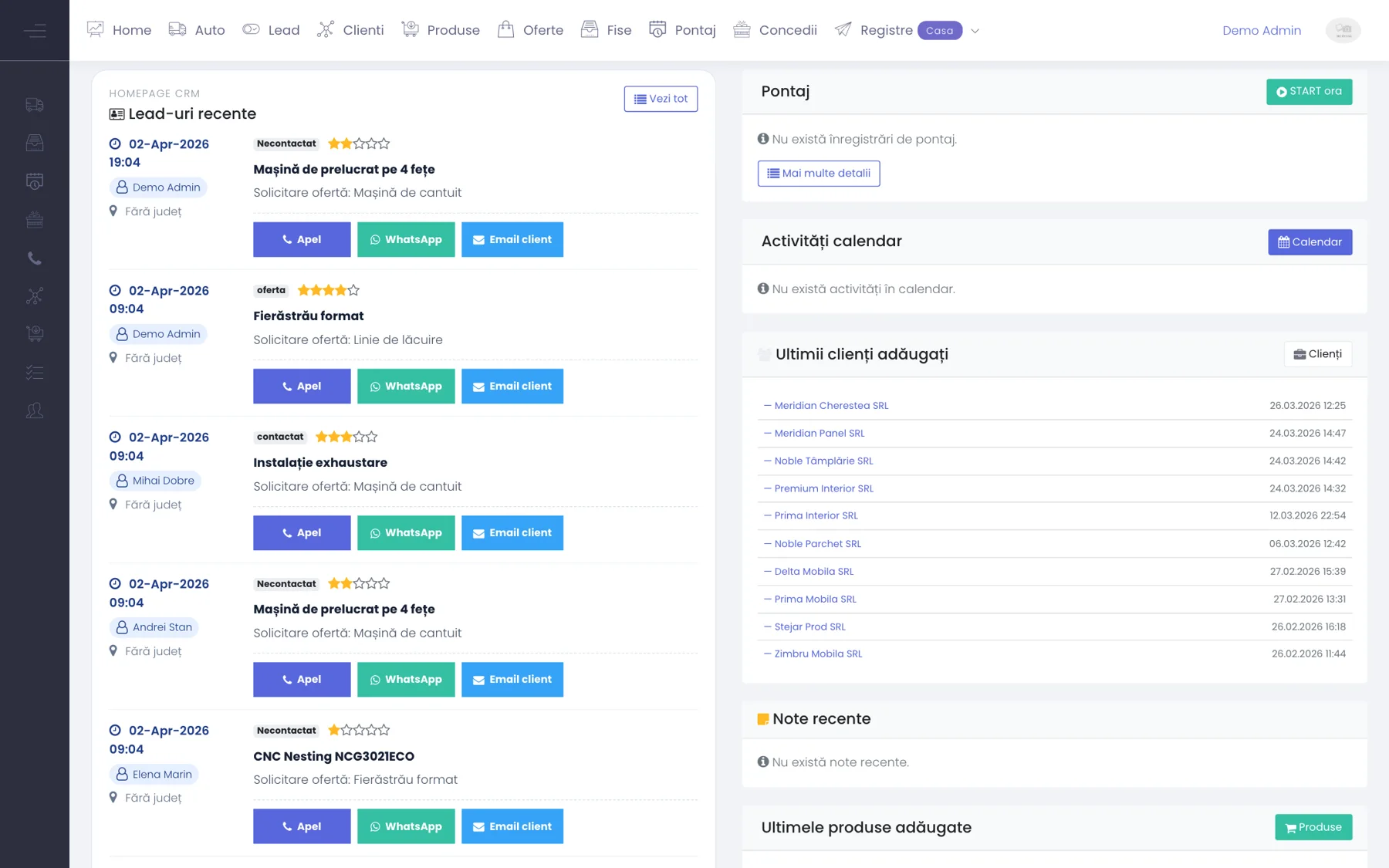This screenshot has width=1389, height=868.
Task: Open Zimbru Mobila SRL client link
Action: tap(818, 654)
